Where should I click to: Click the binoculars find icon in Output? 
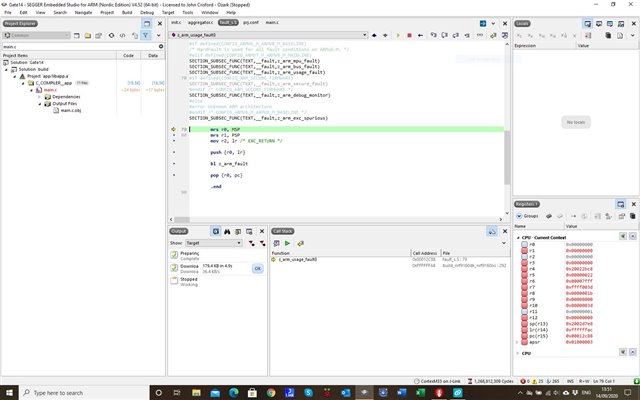pos(227,232)
